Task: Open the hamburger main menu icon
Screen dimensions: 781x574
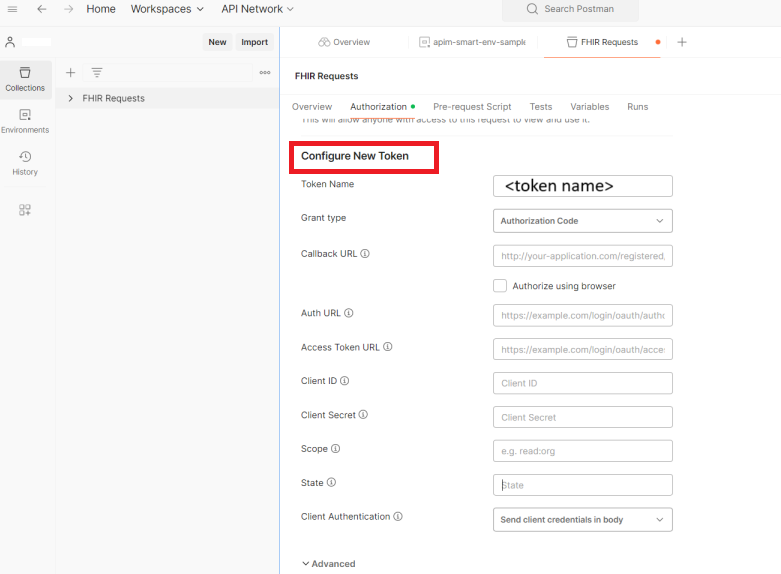Action: tap(12, 9)
